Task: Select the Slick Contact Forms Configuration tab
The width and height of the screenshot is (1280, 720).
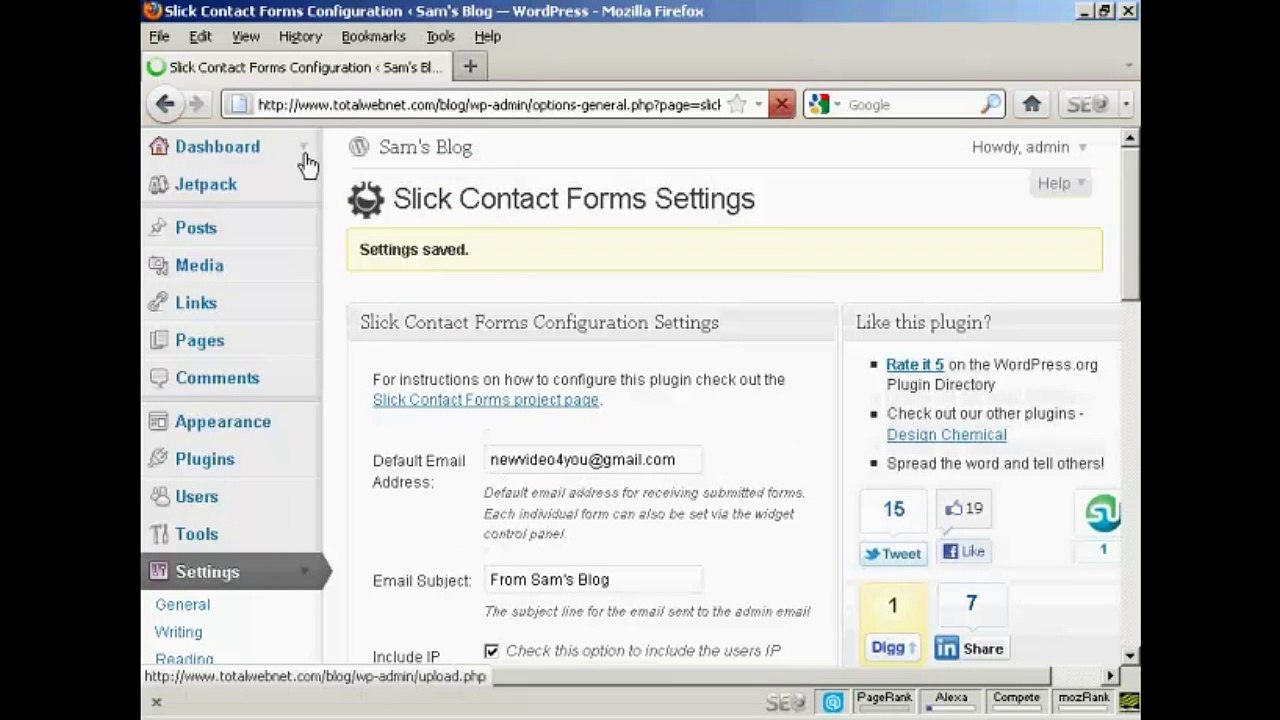Action: 297,67
